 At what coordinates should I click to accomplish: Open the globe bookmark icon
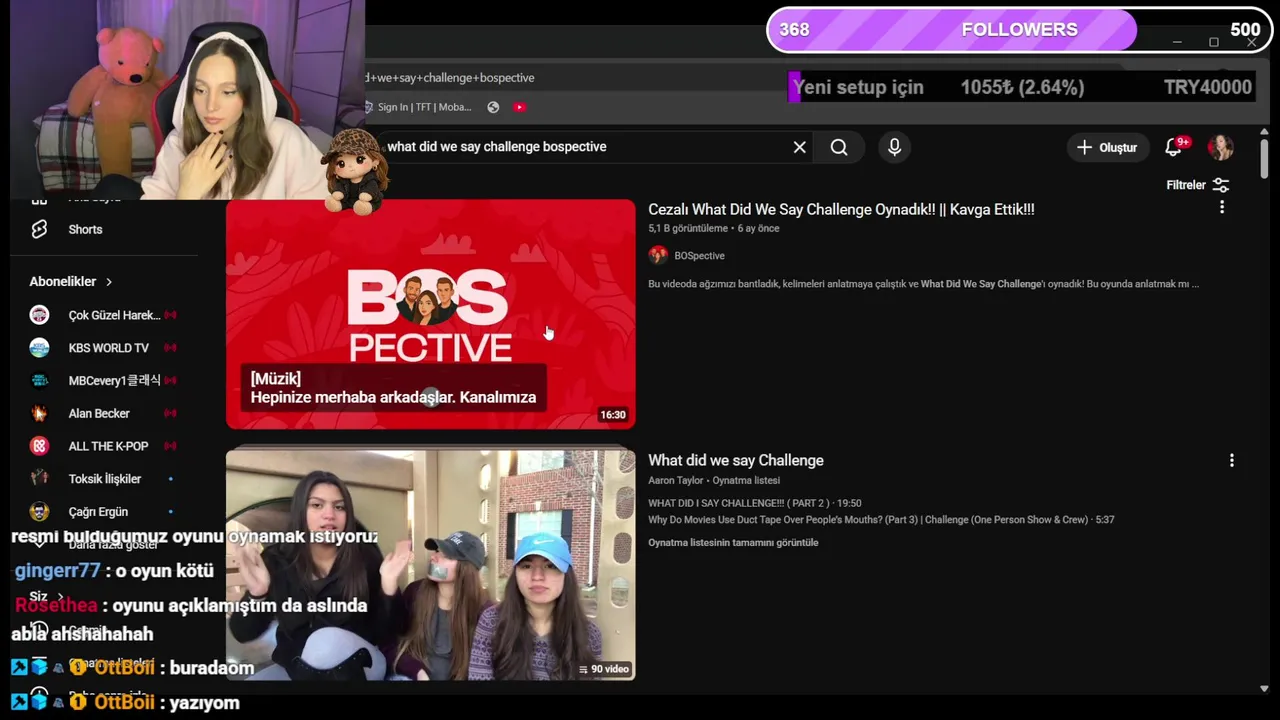(x=493, y=107)
